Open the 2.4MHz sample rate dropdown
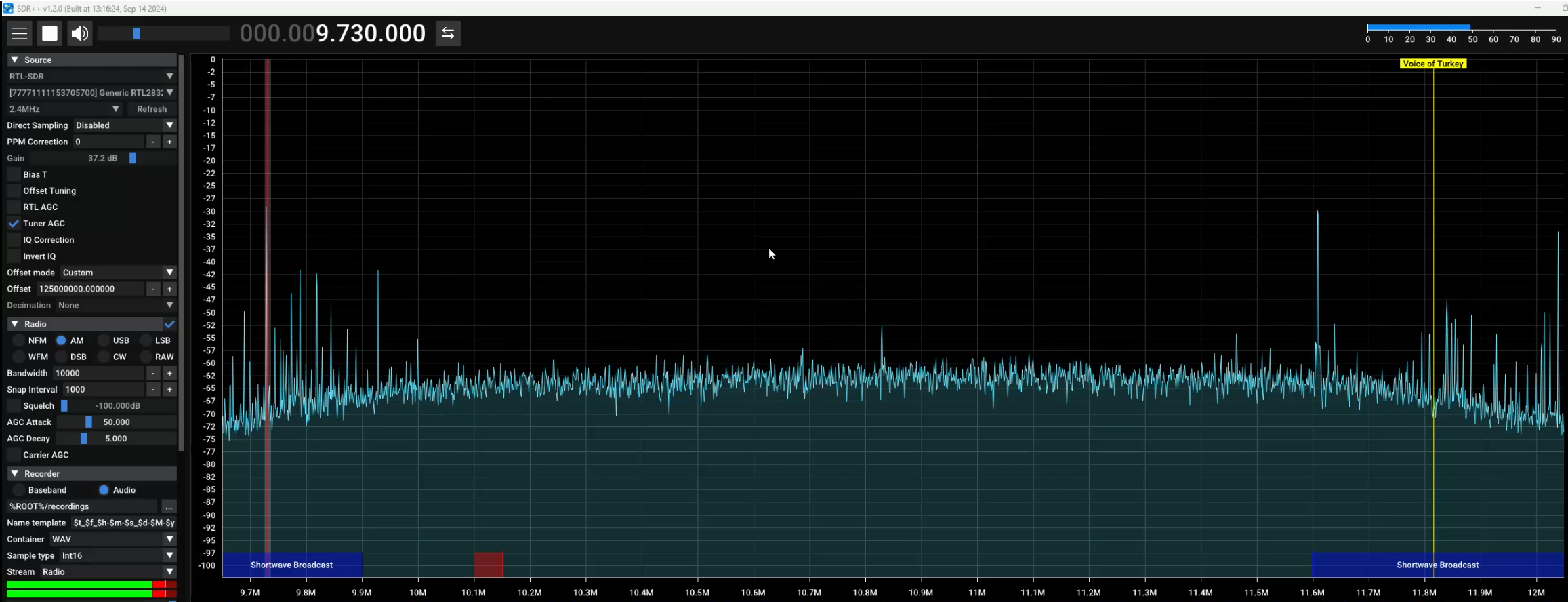 (64, 109)
